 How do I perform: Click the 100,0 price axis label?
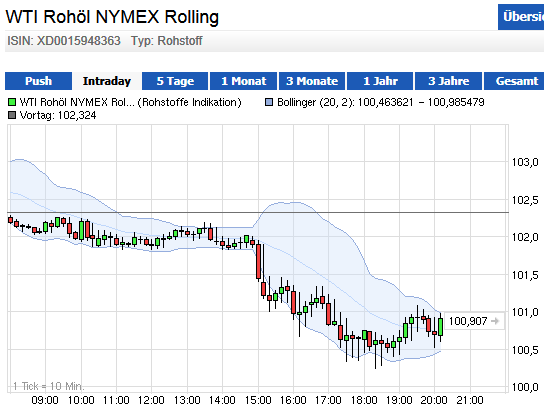pos(525,387)
